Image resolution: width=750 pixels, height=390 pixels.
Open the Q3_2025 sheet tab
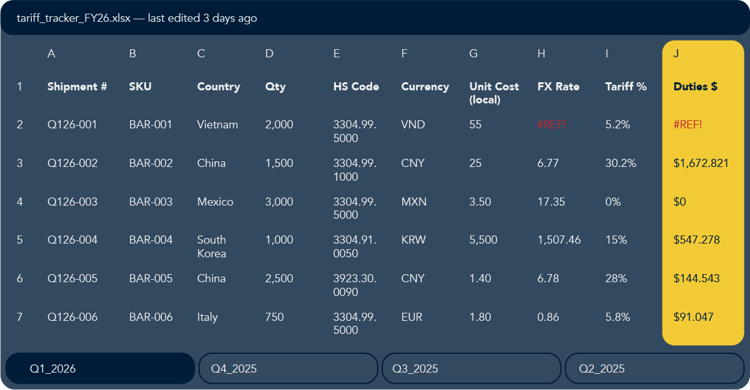[471, 368]
